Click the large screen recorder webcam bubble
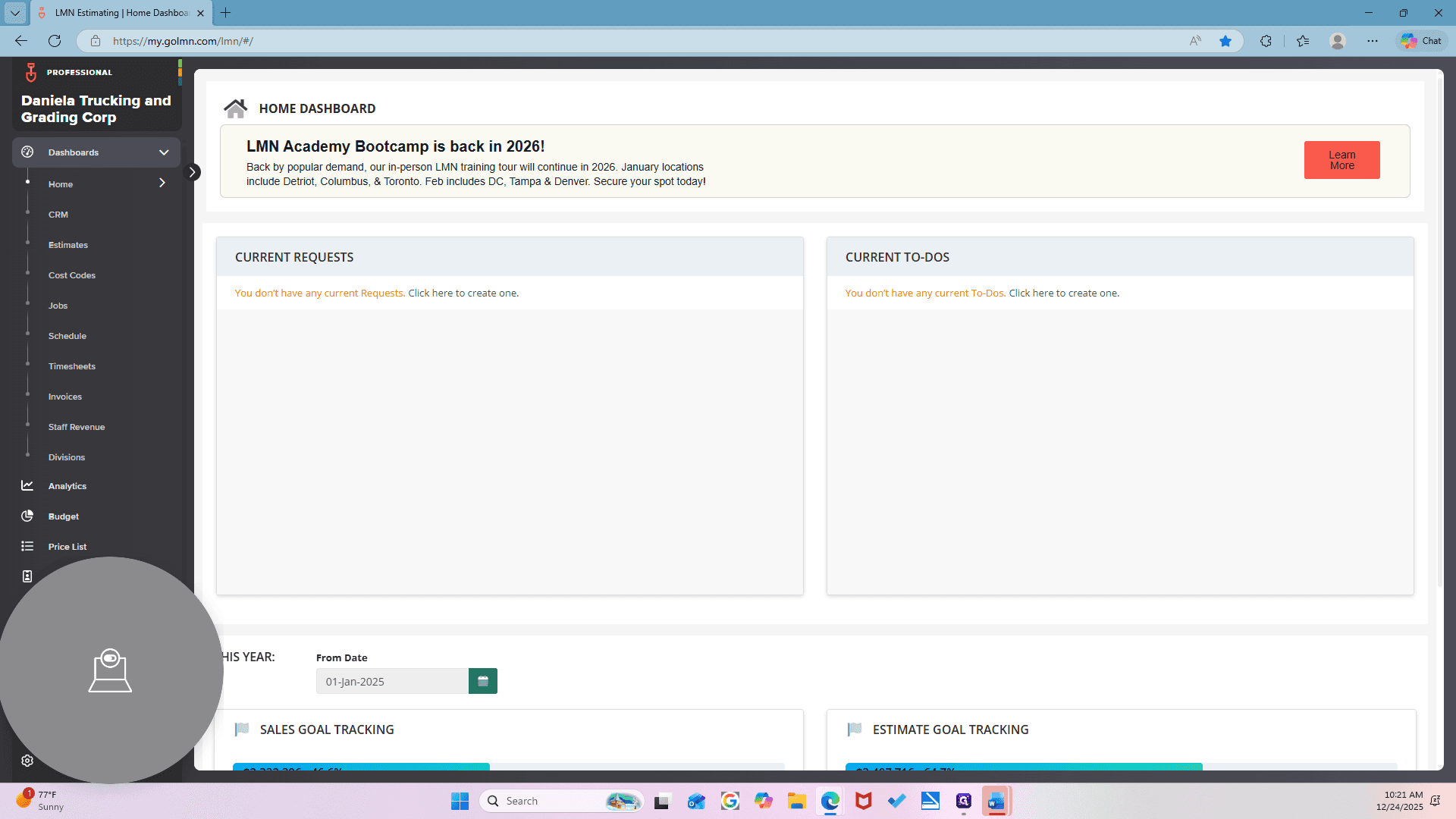Screen dimensions: 1456x819 111,670
